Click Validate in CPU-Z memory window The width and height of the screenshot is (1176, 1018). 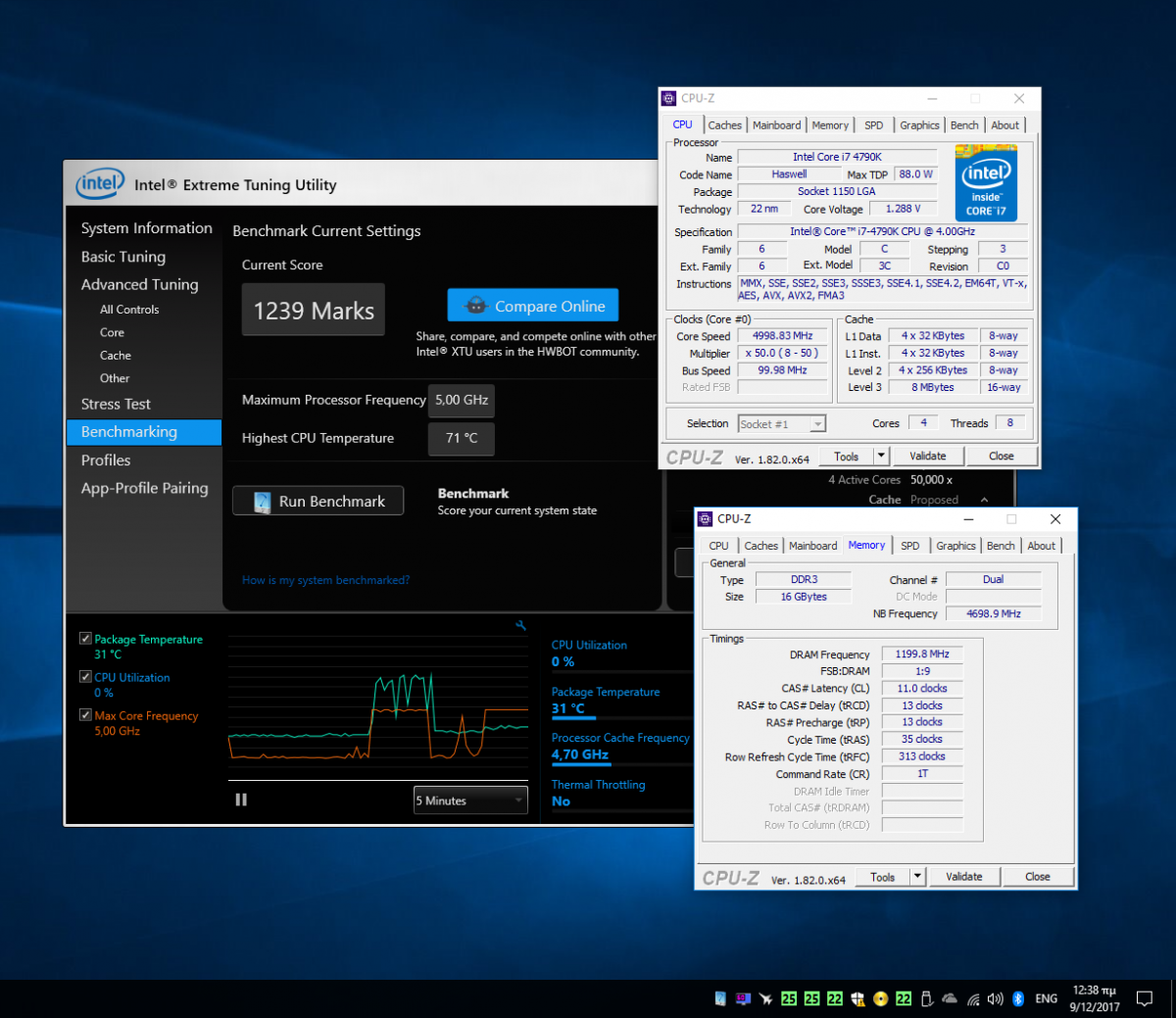point(964,877)
